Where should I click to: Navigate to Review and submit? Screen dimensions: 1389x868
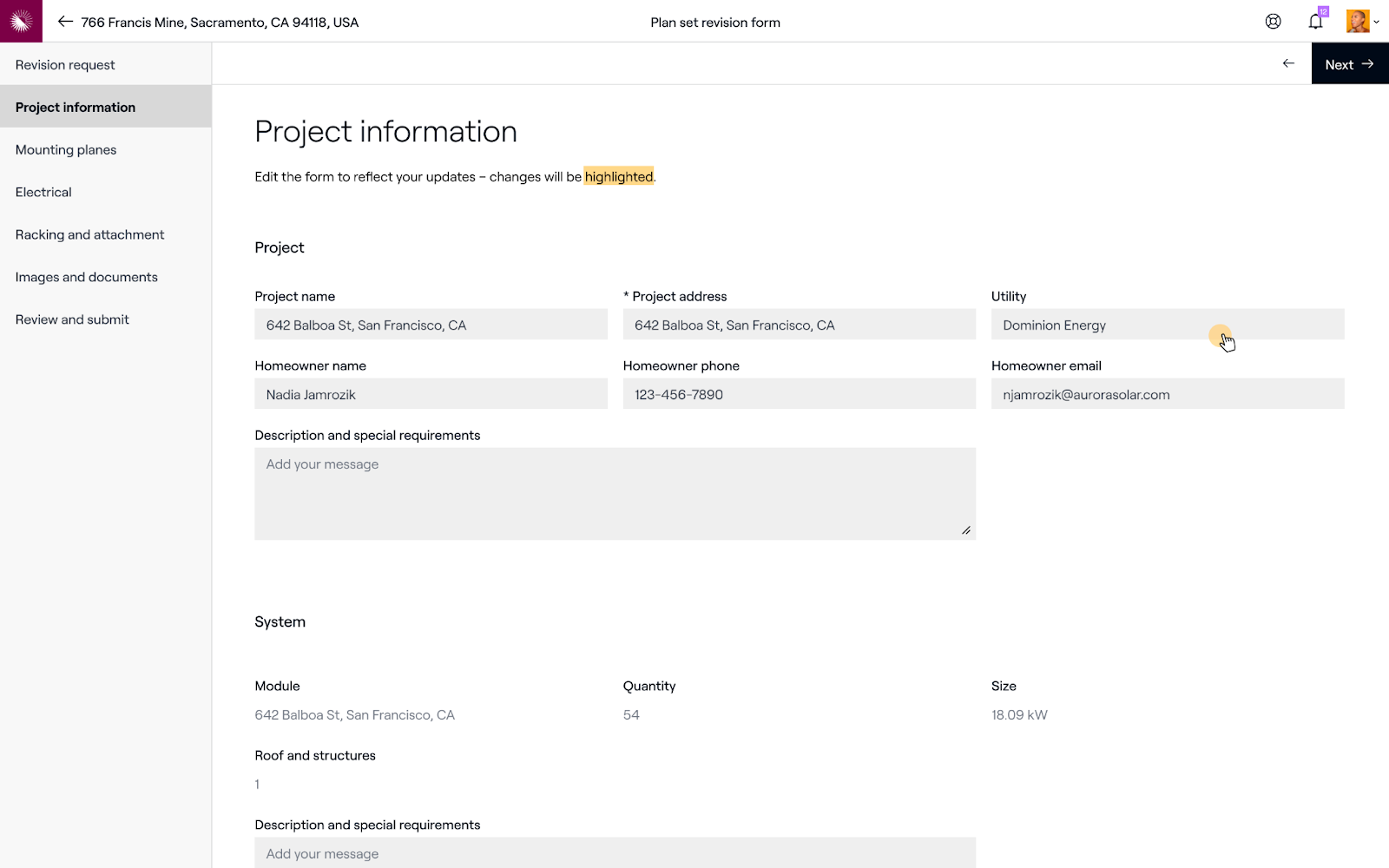coord(72,320)
